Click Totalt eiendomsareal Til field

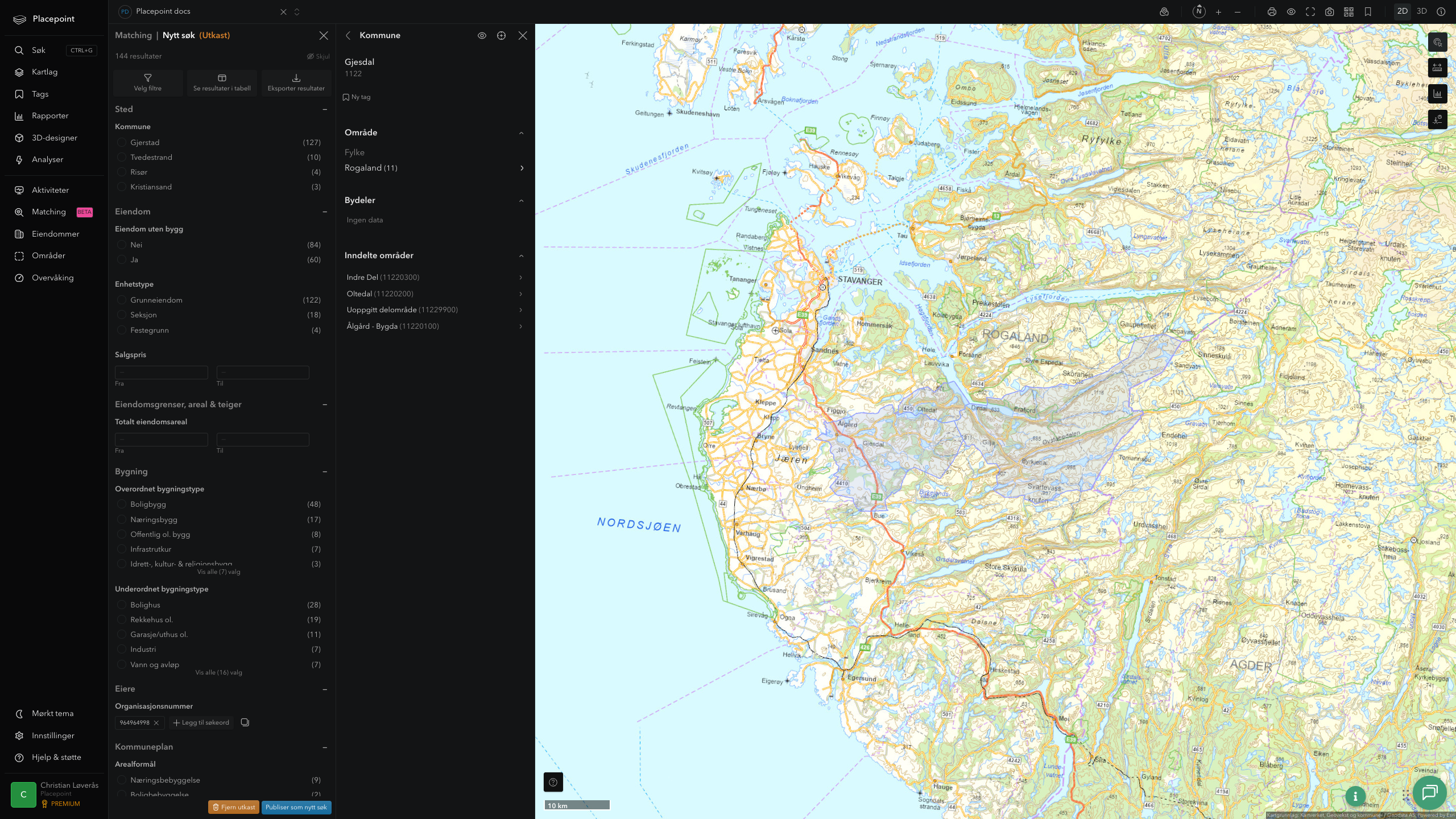(x=263, y=440)
